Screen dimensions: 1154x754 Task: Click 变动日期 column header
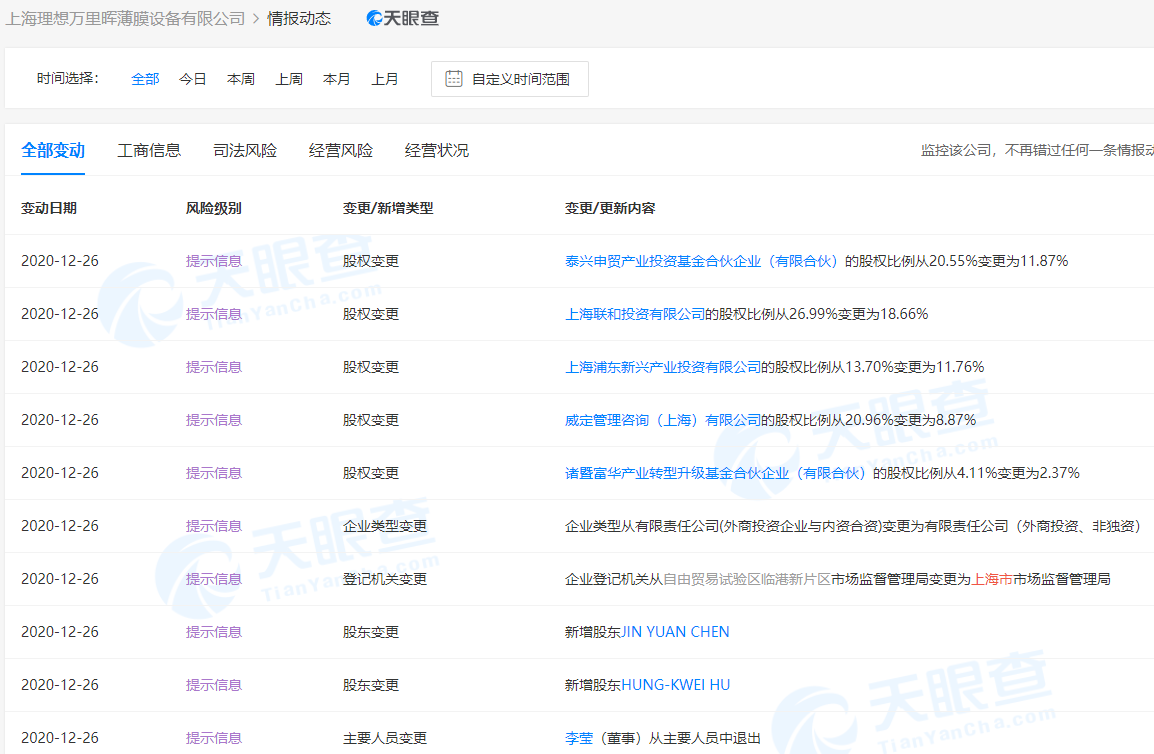(x=49, y=208)
